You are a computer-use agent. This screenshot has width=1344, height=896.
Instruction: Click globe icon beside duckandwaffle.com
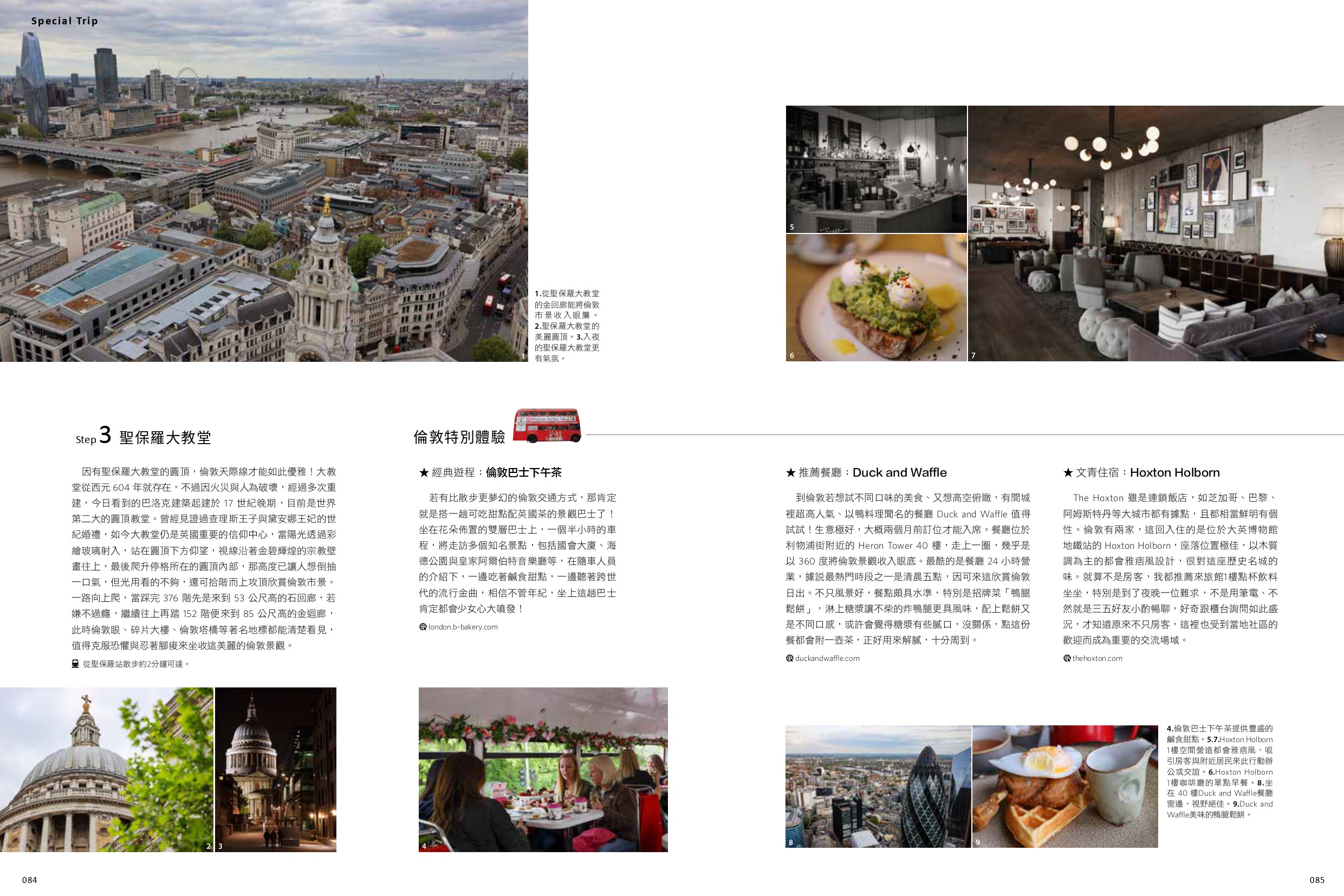point(790,658)
